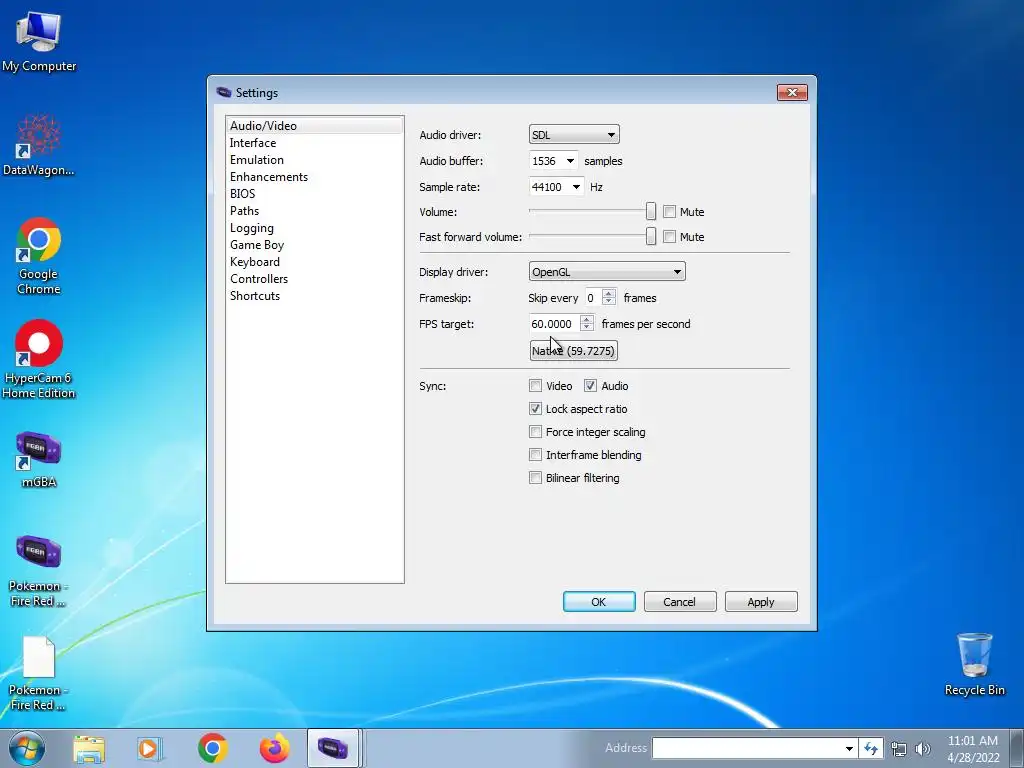Enable Interframe blending

click(x=536, y=455)
